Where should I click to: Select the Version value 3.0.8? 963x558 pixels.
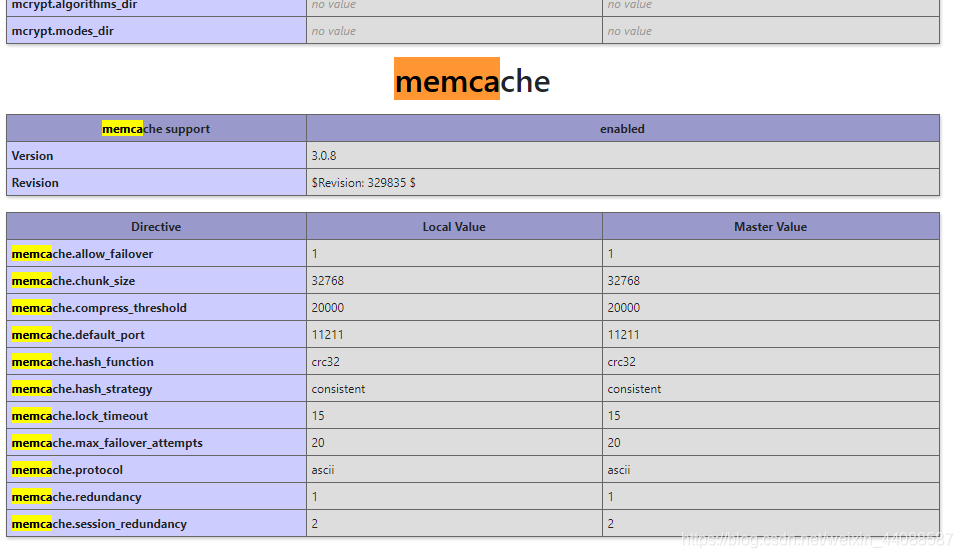[323, 156]
